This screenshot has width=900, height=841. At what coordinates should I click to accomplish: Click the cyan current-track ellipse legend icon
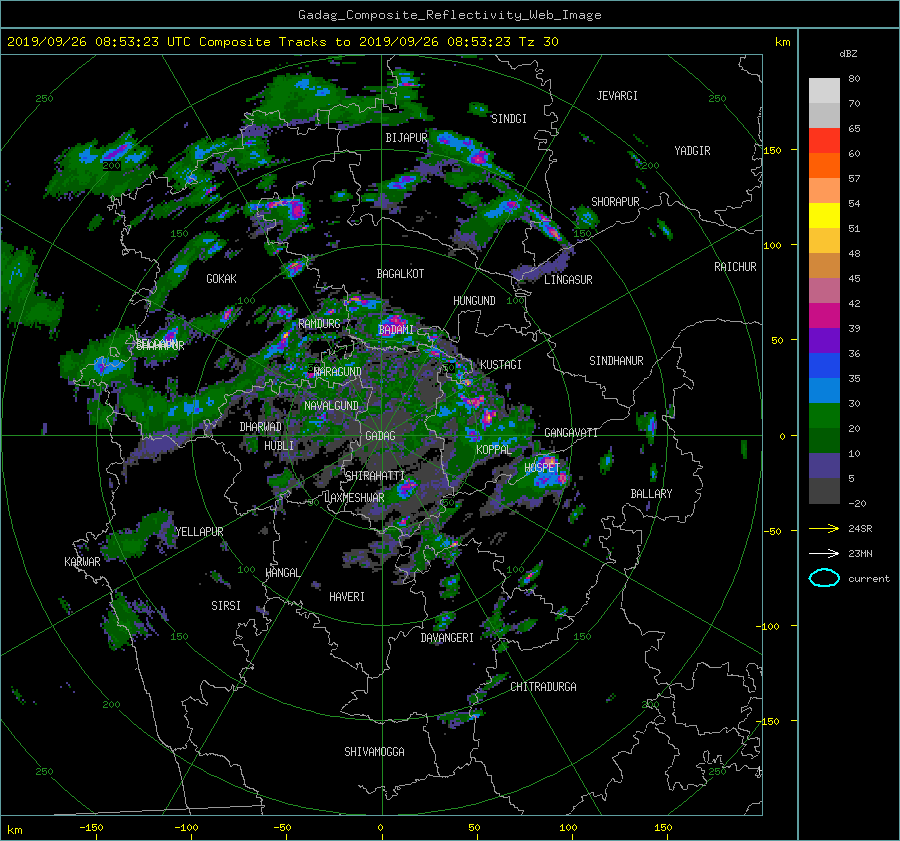tap(824, 578)
